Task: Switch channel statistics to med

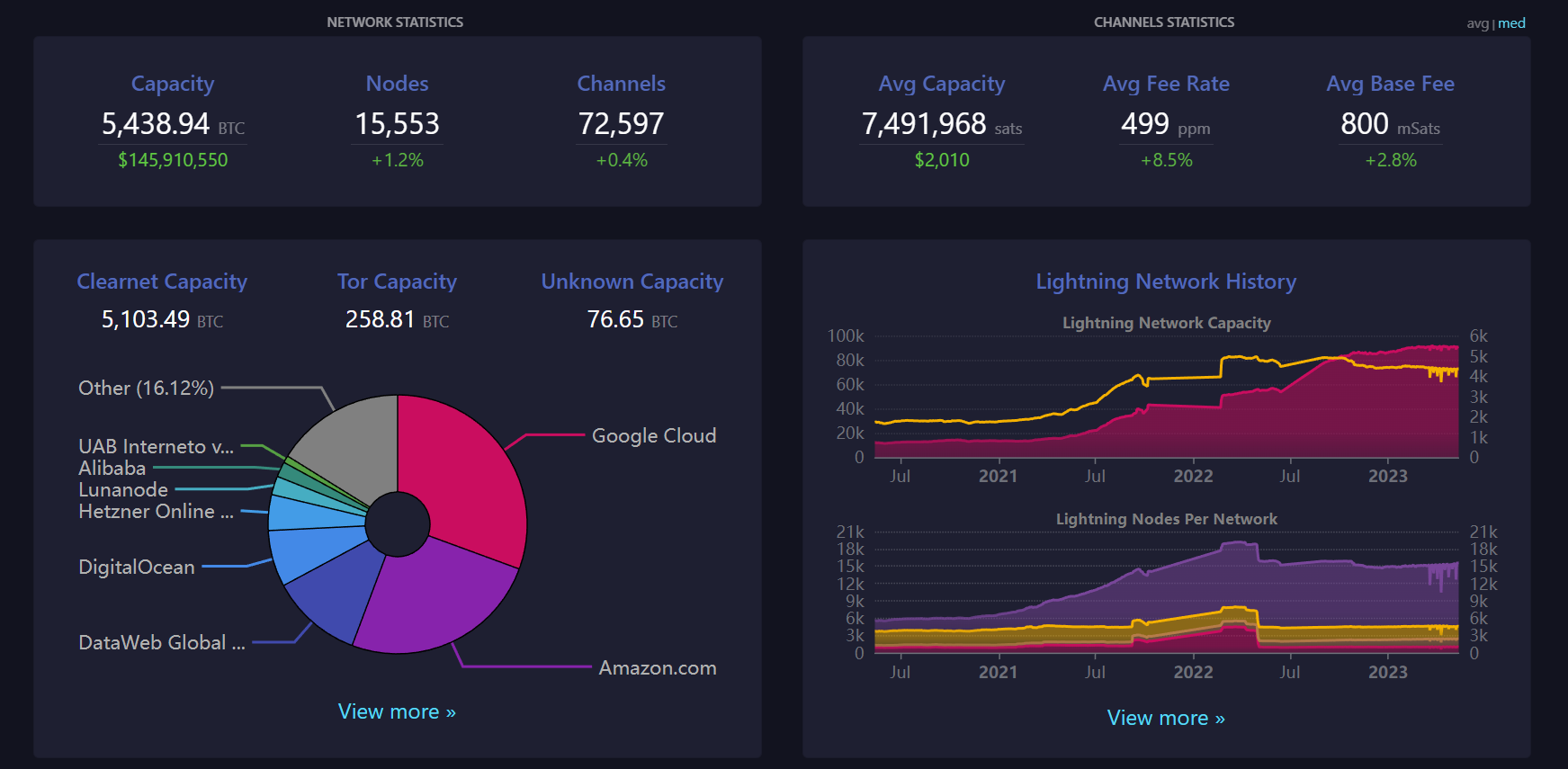Action: click(x=1511, y=23)
